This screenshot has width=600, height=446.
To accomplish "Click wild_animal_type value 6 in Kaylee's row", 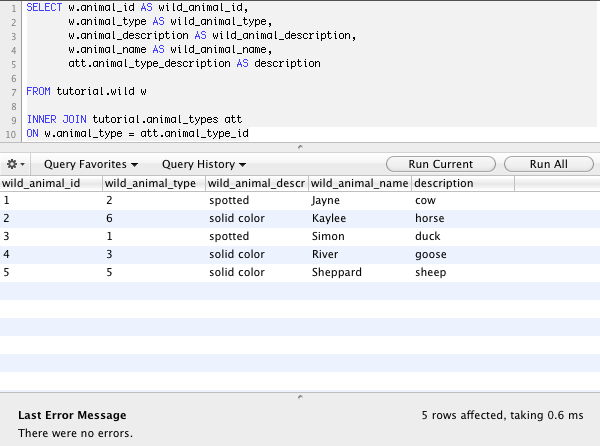I will click(154, 218).
